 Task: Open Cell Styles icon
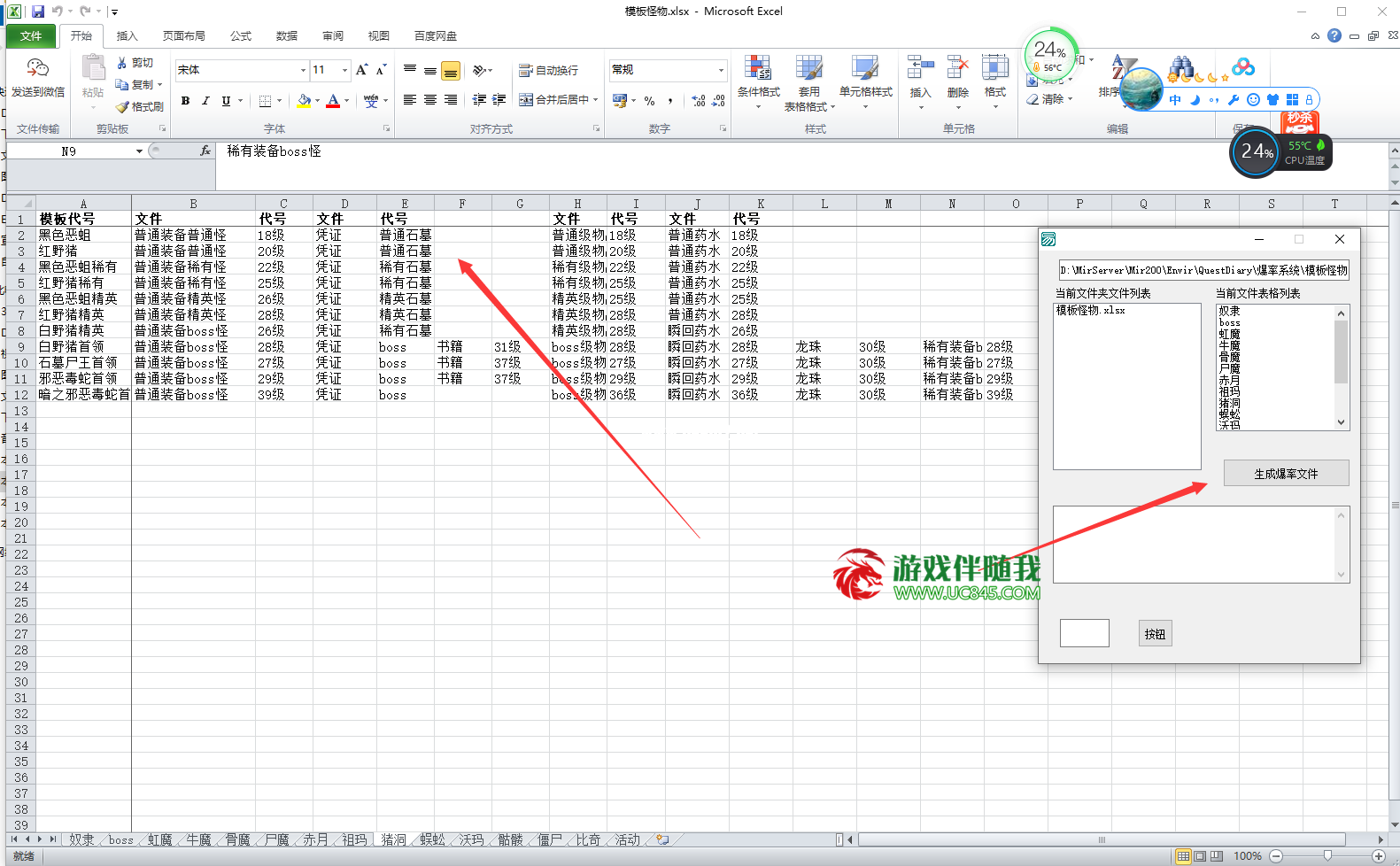865,68
